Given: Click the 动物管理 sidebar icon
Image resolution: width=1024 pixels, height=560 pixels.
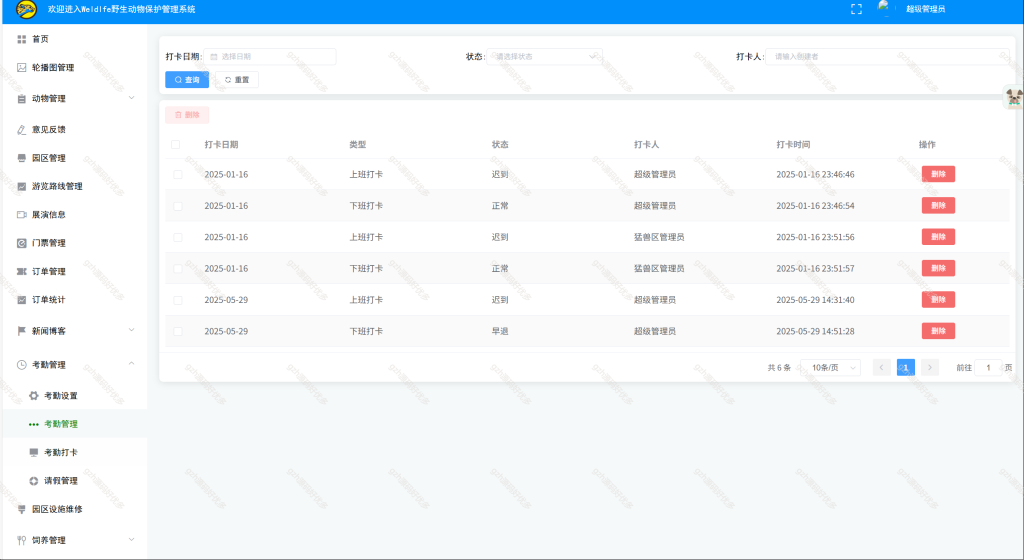Looking at the screenshot, I should pyautogui.click(x=22, y=99).
